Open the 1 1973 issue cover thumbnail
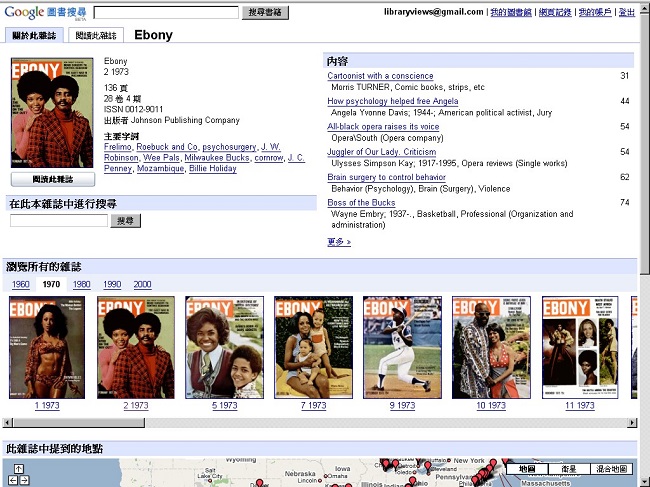This screenshot has width=650, height=487. (47, 347)
